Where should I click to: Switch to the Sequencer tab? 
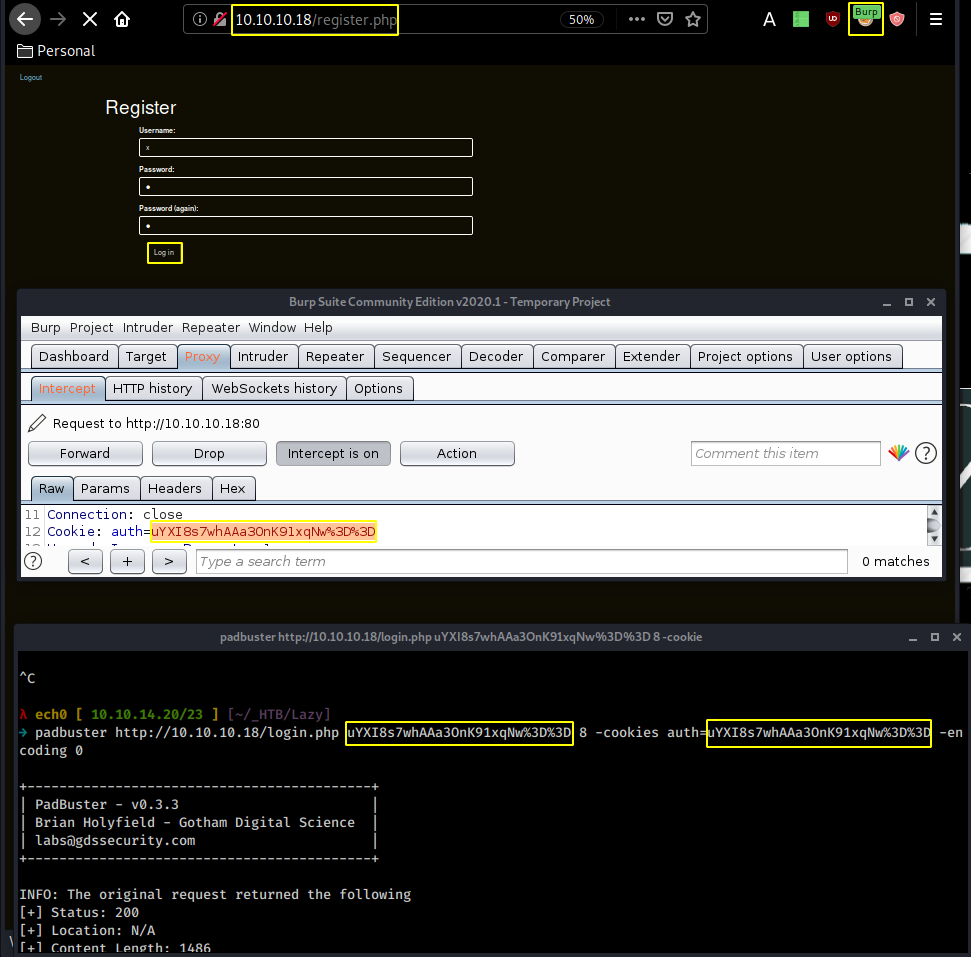point(417,356)
